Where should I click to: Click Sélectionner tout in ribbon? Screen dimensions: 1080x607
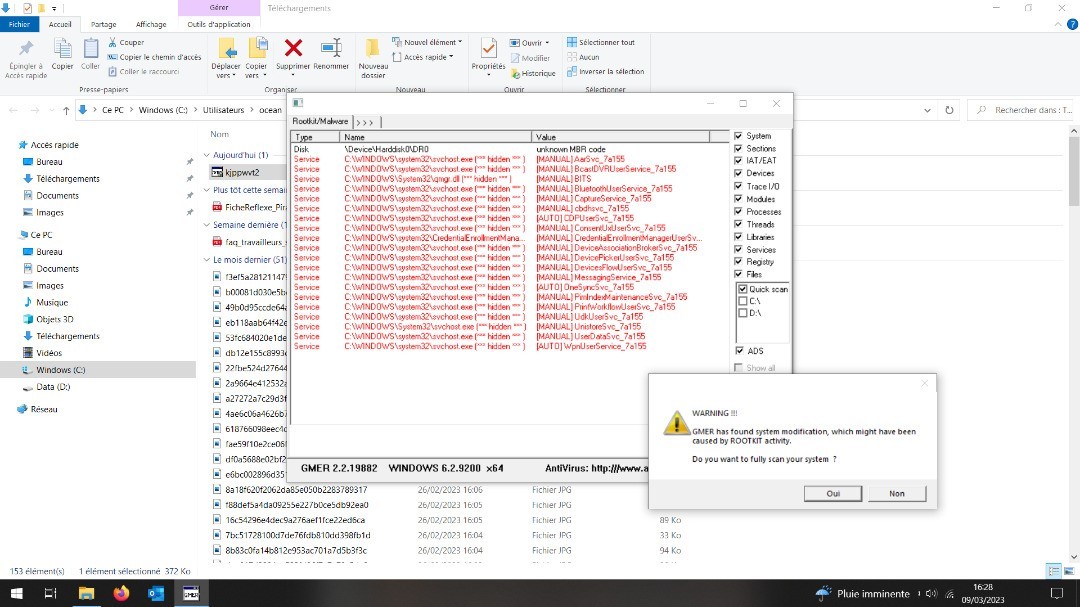[x=601, y=42]
